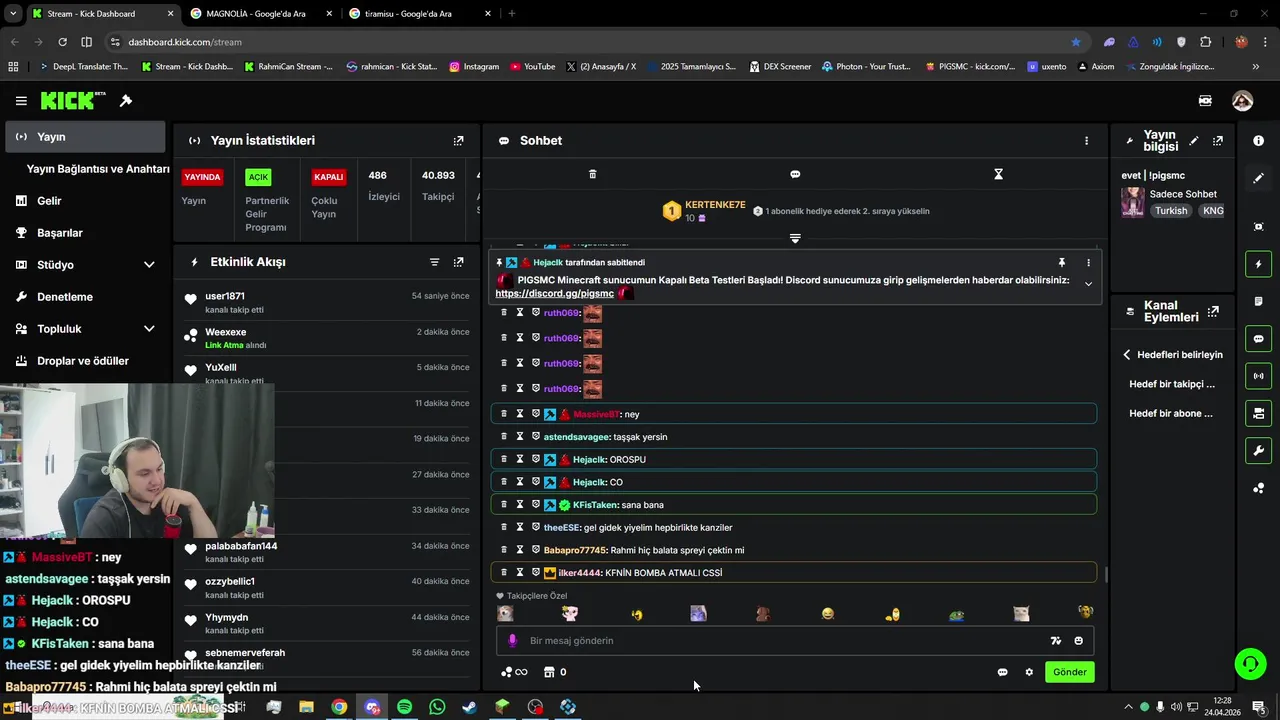This screenshot has height=720, width=1280.
Task: Open the Etkinlik Akışı filter icon
Action: pos(434,262)
